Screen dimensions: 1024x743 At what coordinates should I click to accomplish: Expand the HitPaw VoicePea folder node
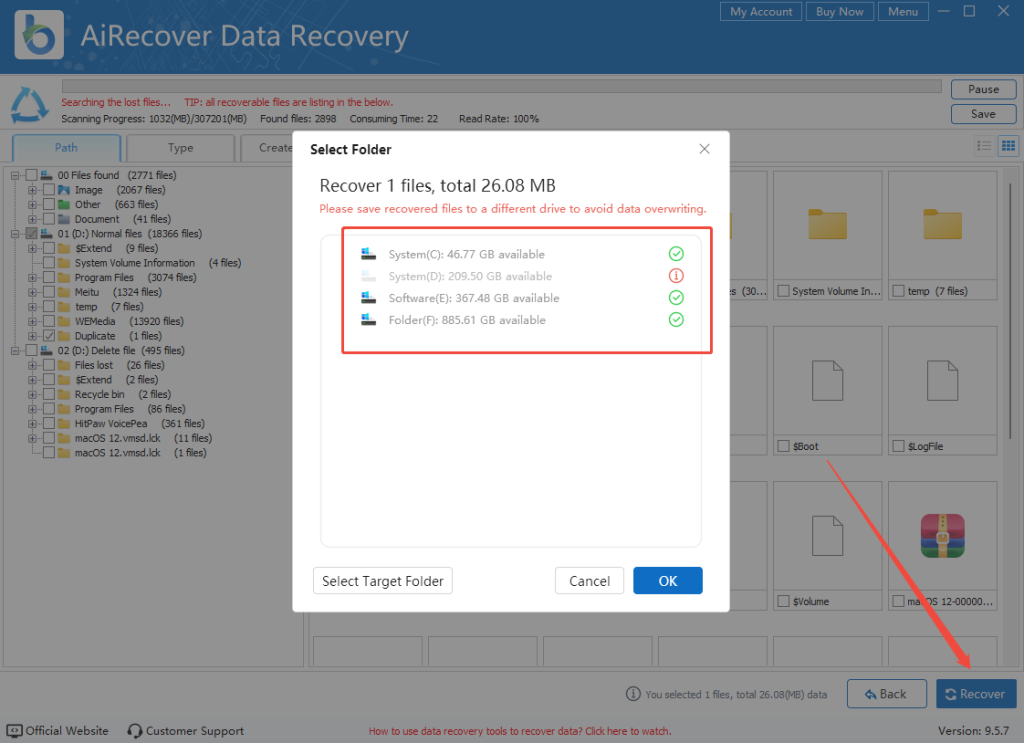coord(33,424)
